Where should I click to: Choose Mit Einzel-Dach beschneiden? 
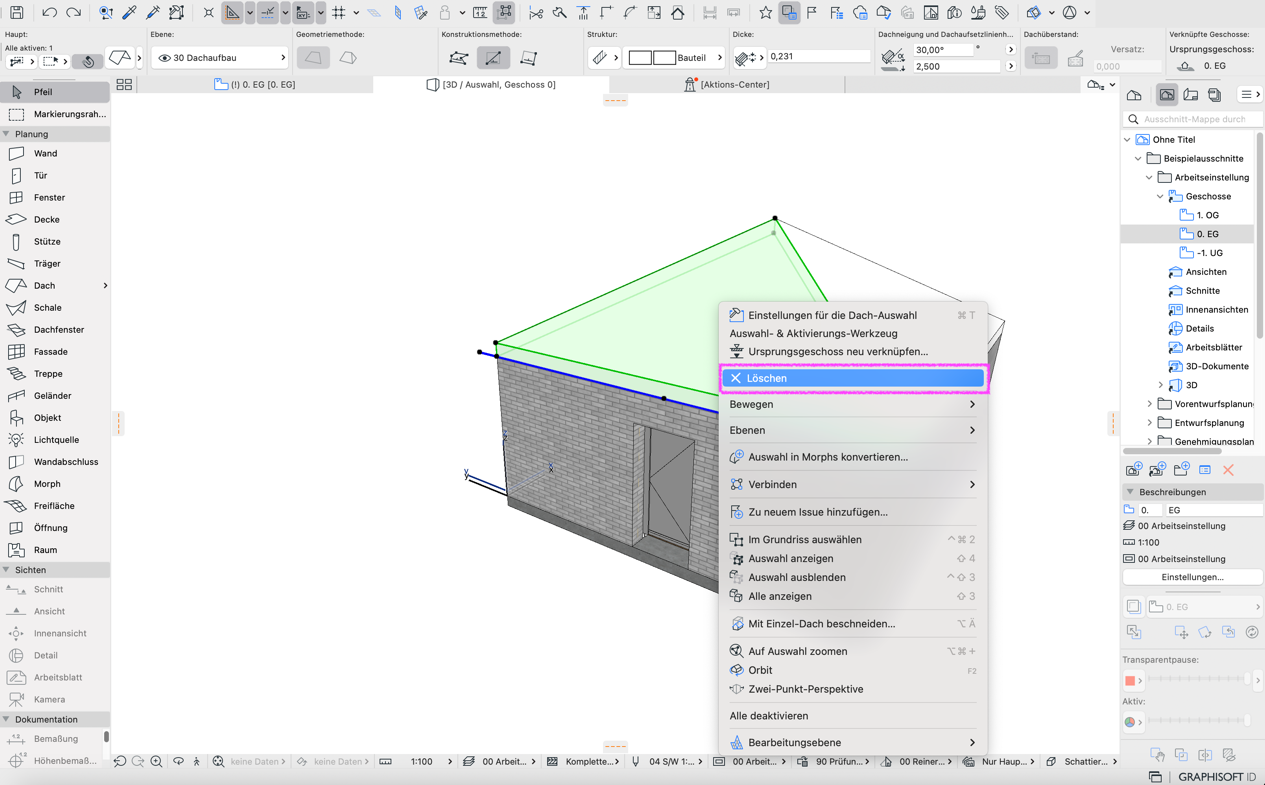(853, 624)
